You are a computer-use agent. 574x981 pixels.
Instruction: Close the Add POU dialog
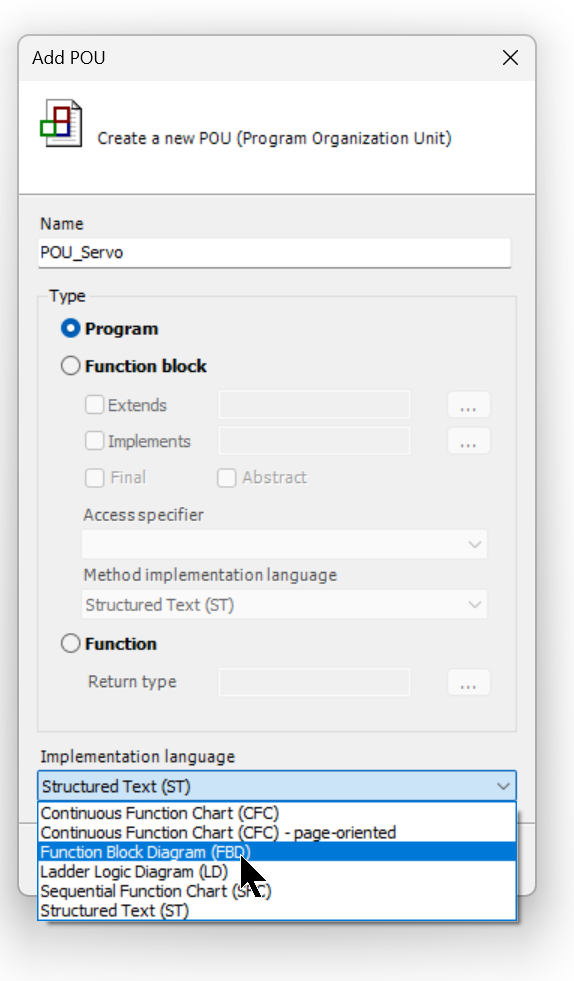click(510, 58)
